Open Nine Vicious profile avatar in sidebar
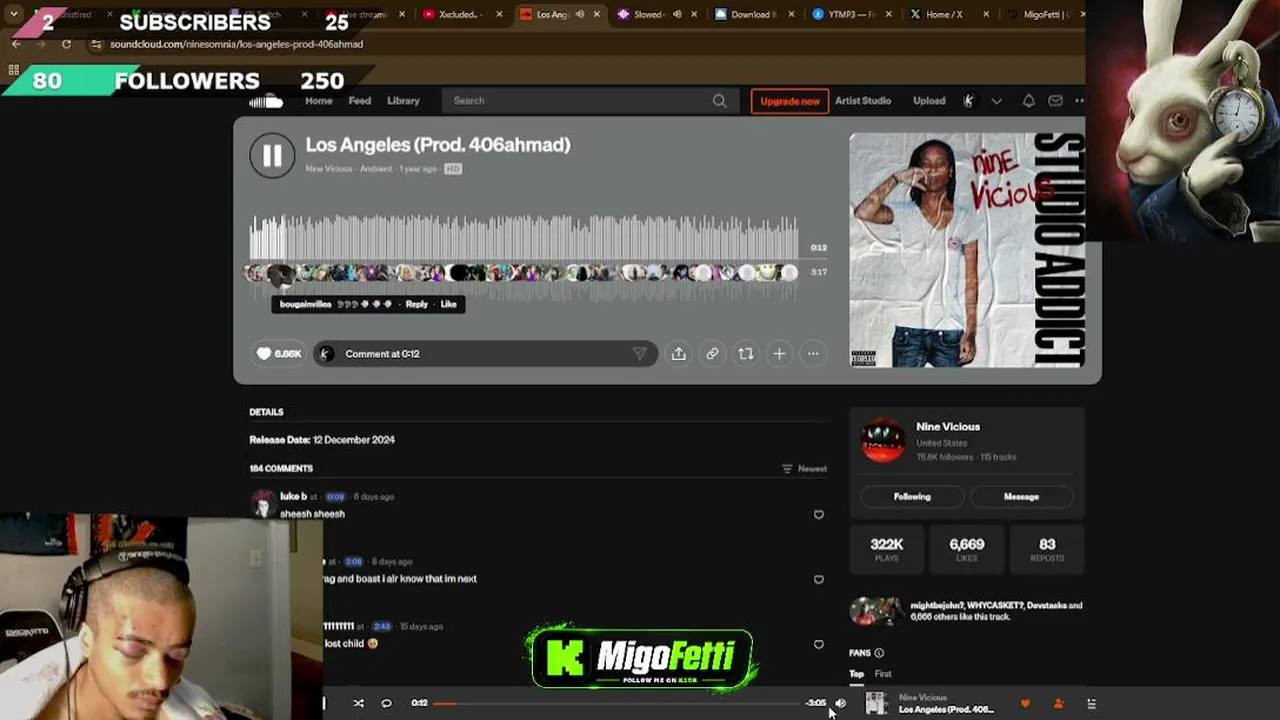The image size is (1280, 720). pyautogui.click(x=883, y=441)
